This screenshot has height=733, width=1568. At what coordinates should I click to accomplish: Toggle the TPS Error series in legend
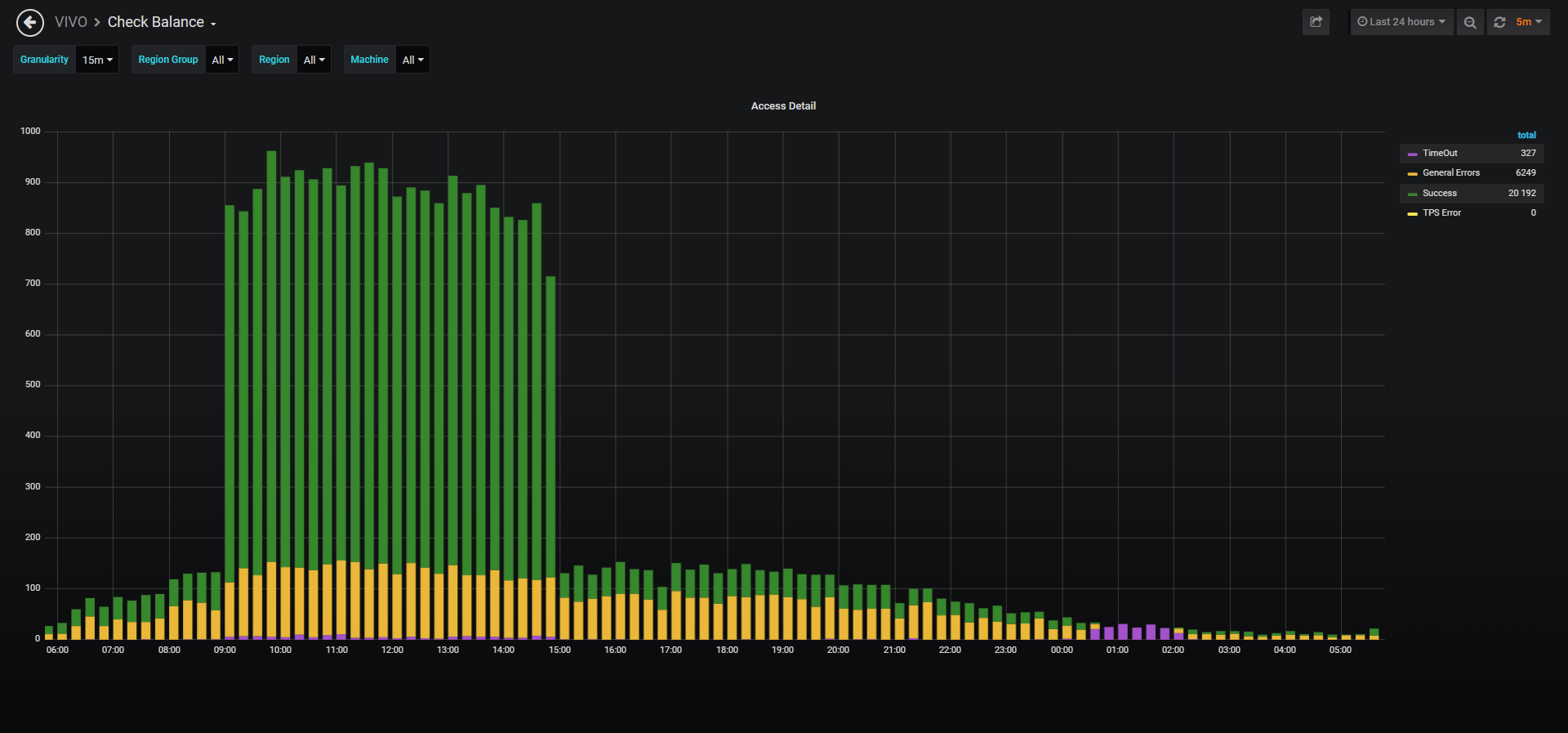click(x=1441, y=212)
